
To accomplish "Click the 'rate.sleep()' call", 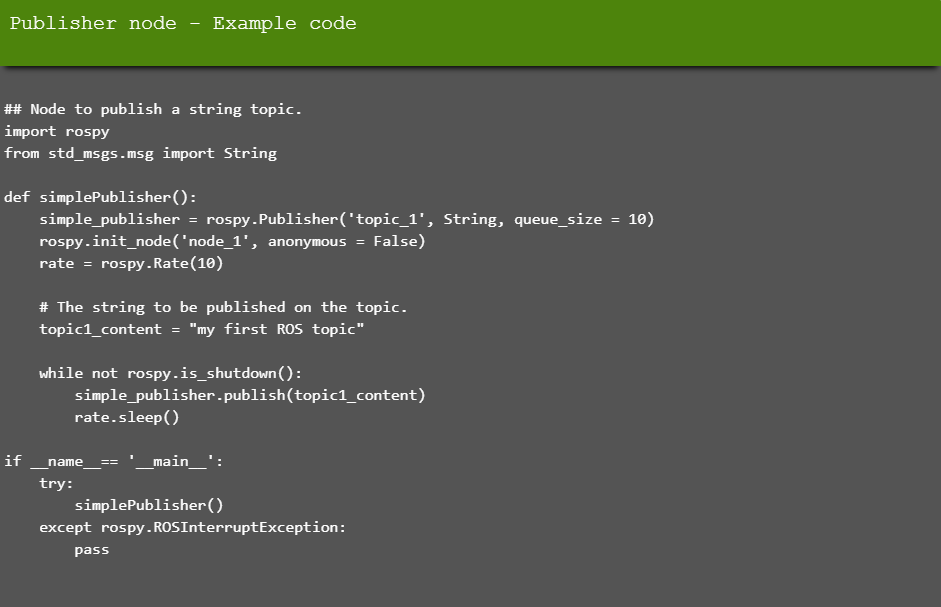I will pos(127,417).
